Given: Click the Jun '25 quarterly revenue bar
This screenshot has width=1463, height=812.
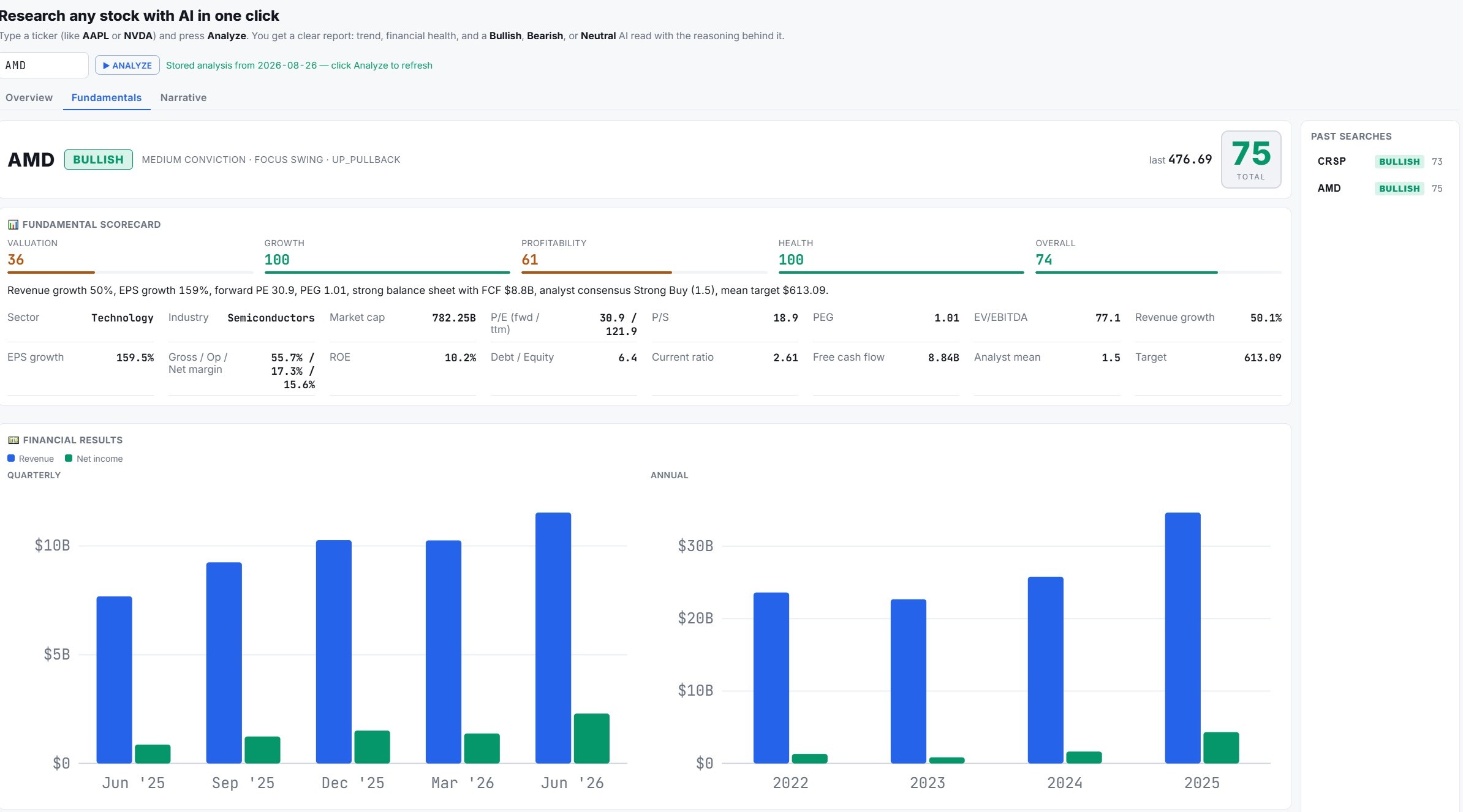Looking at the screenshot, I should pos(114,680).
